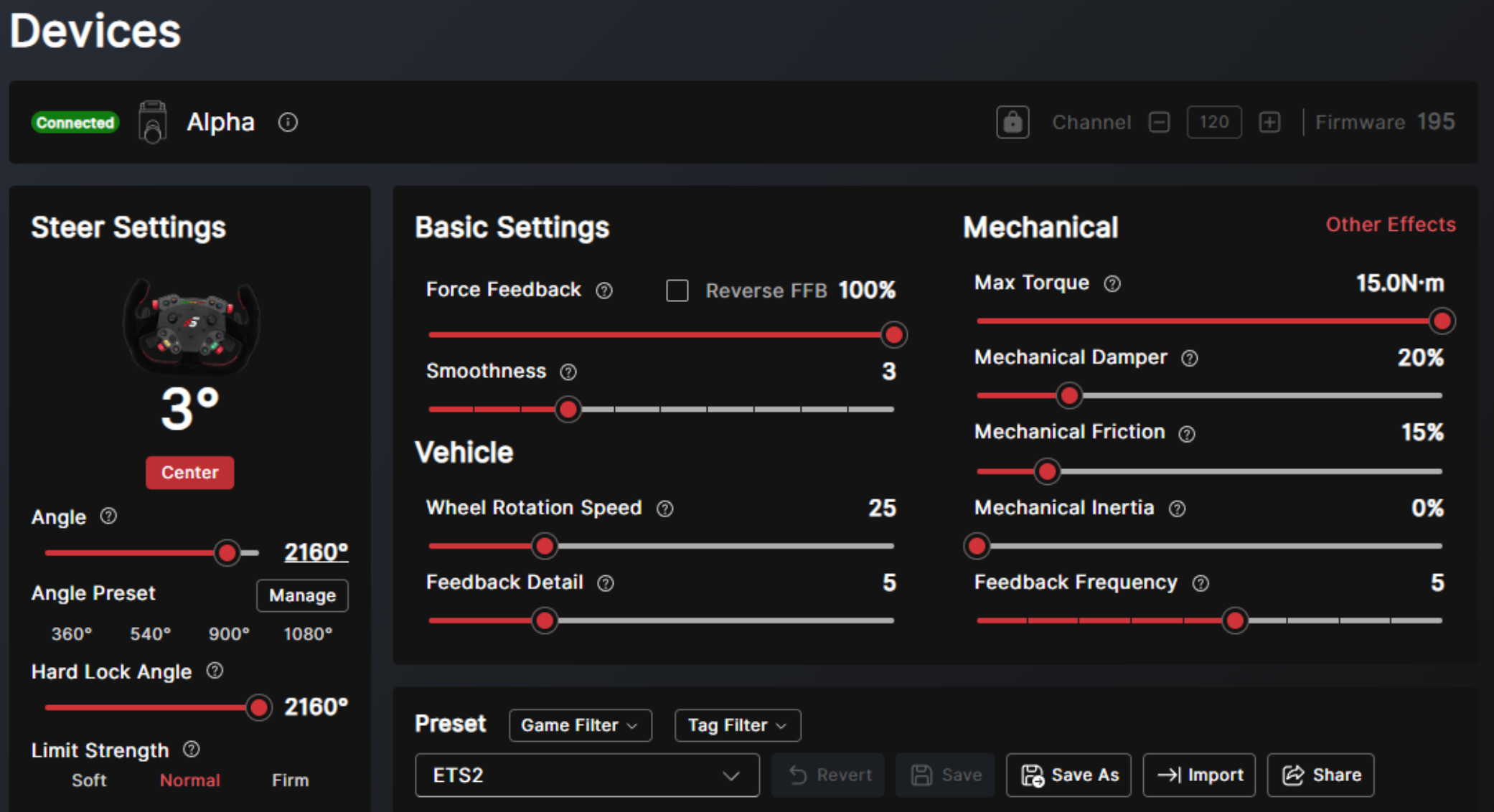Select Soft limit strength

[89, 780]
